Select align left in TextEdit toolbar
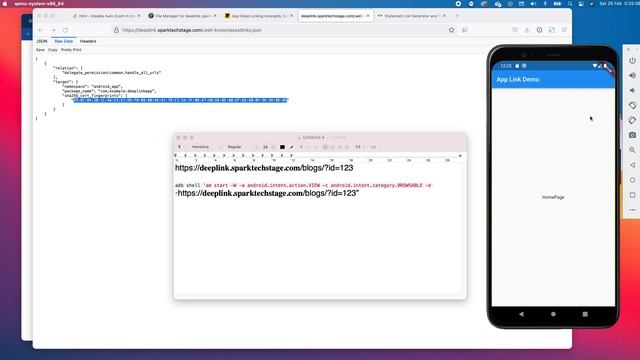The image size is (640, 360). [x=326, y=147]
